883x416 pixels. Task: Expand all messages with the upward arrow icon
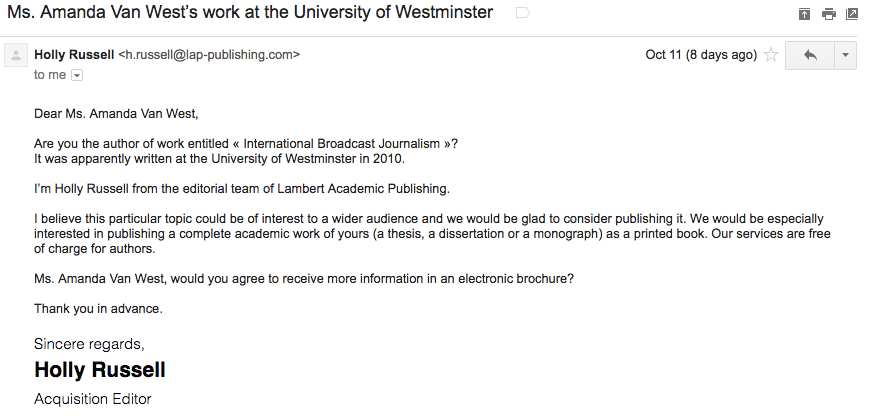point(804,14)
